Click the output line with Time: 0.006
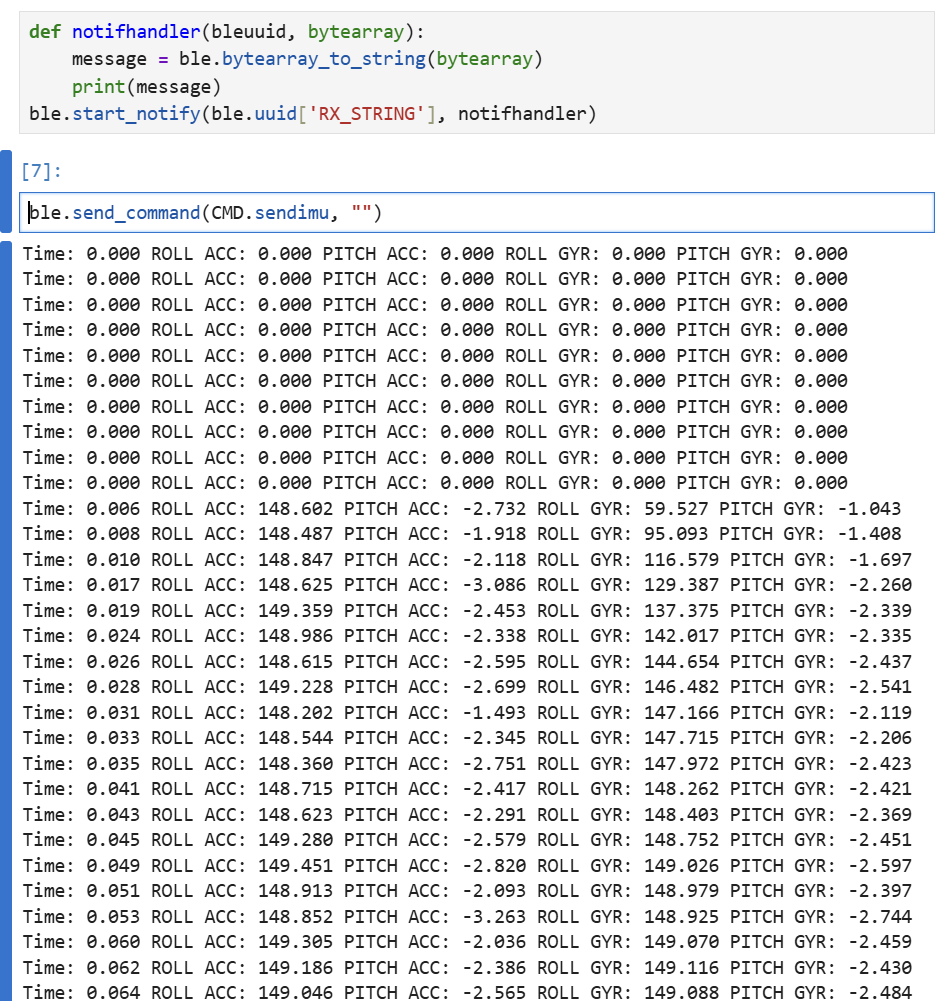951x1001 pixels. click(x=460, y=509)
